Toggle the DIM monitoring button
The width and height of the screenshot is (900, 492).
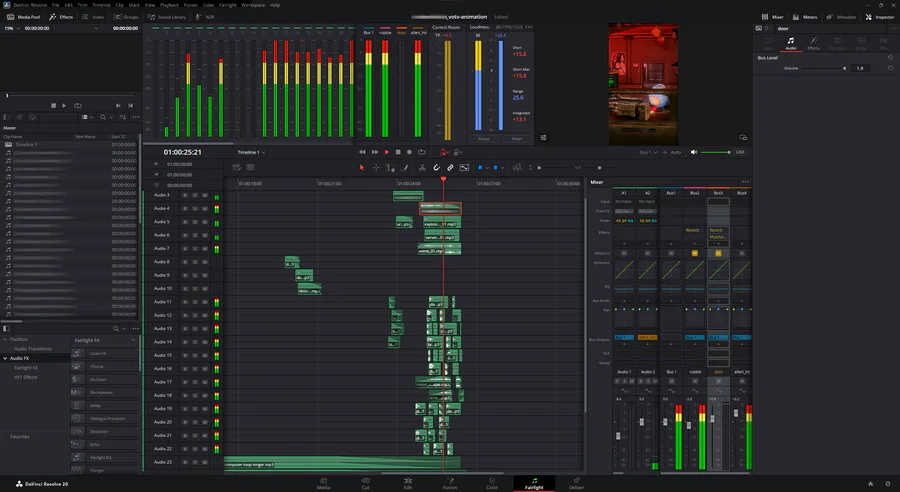(x=740, y=152)
